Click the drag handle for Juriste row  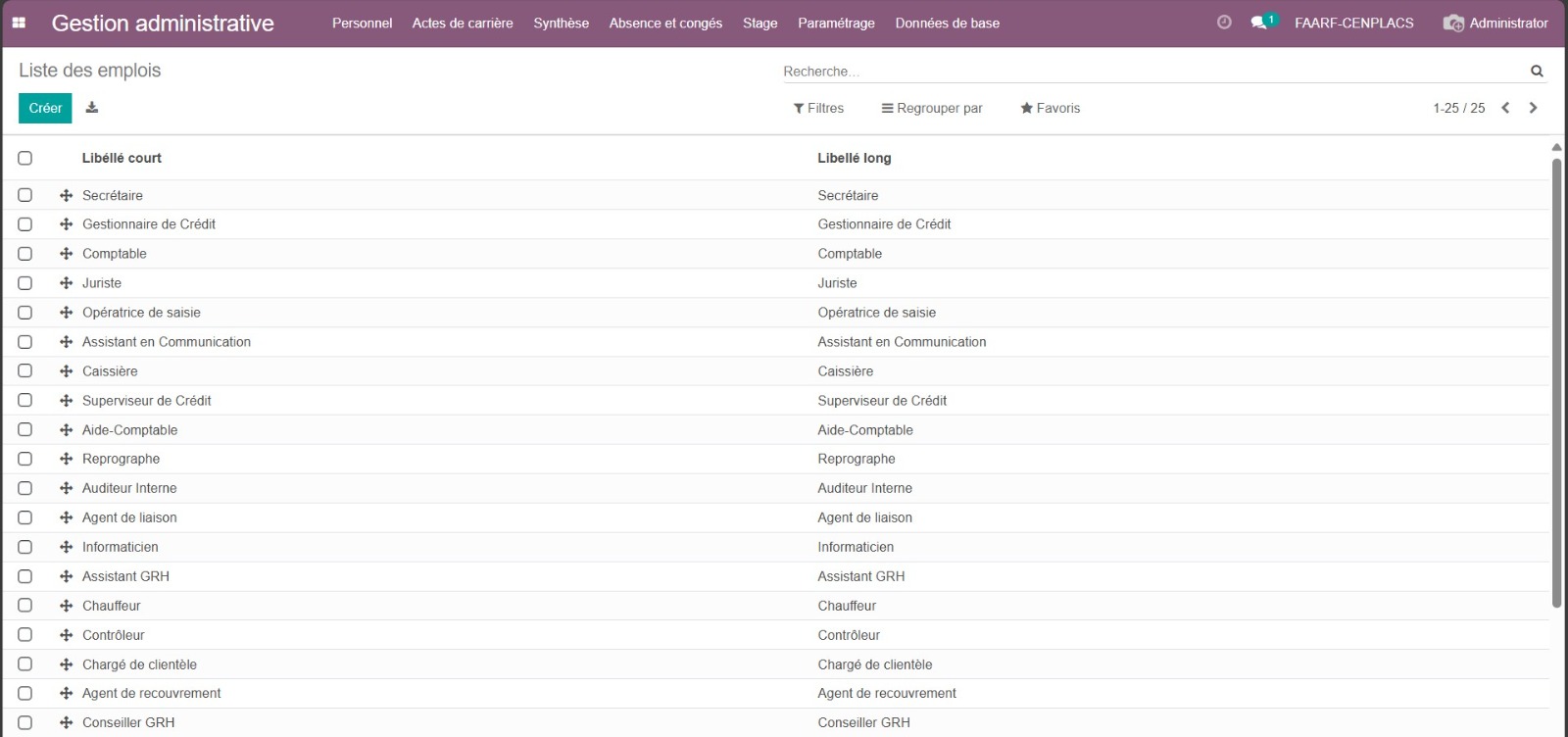point(67,283)
